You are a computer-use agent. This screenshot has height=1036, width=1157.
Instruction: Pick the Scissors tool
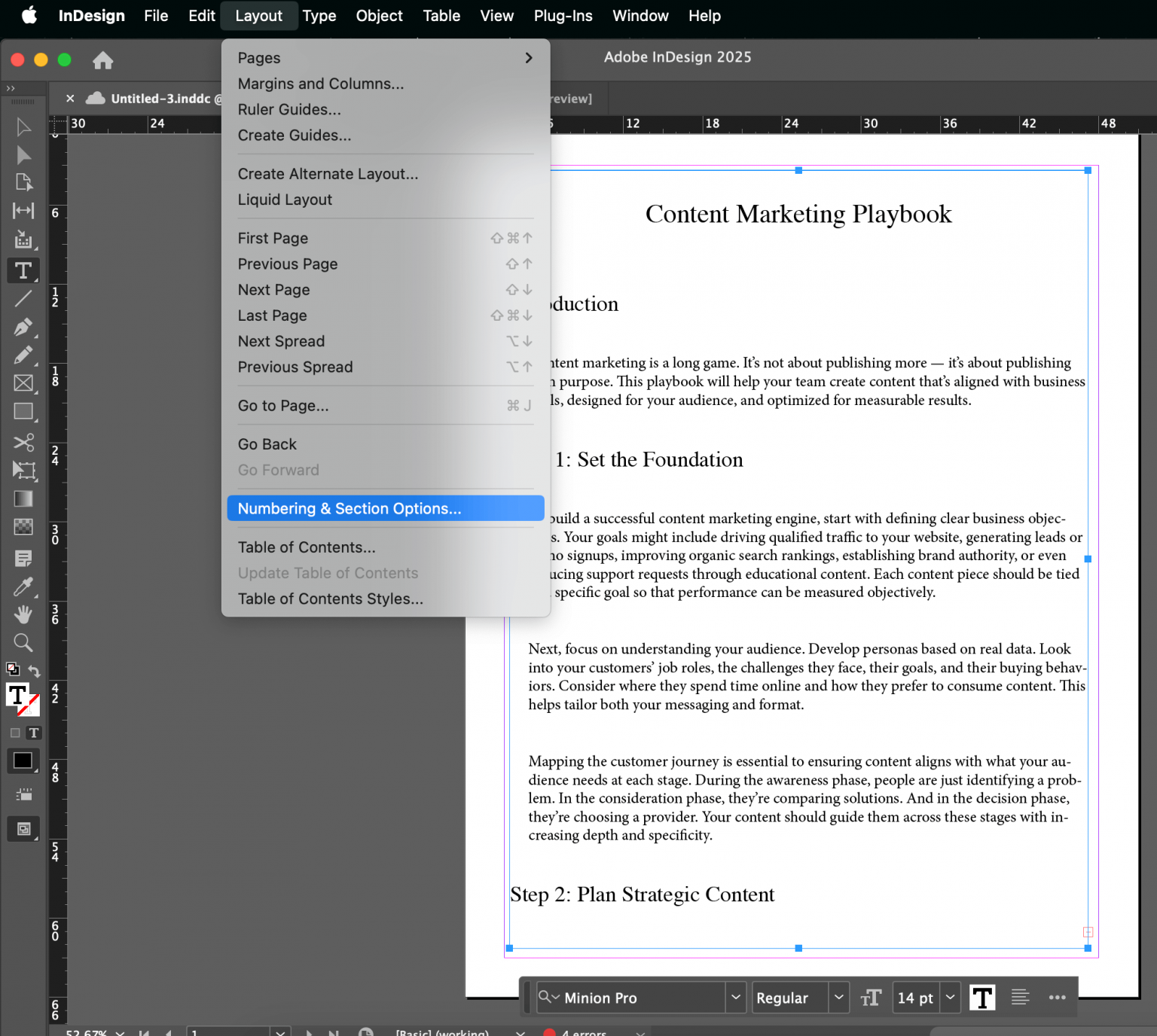(23, 441)
